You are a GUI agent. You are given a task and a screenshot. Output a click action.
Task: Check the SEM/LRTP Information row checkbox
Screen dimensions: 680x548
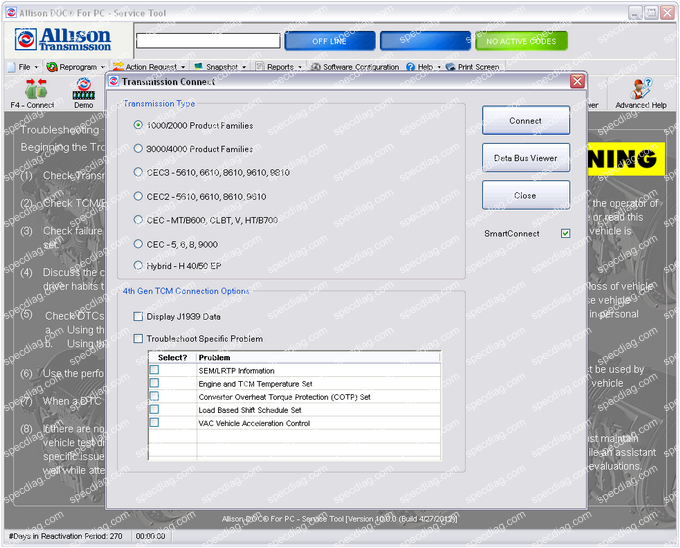coord(154,371)
